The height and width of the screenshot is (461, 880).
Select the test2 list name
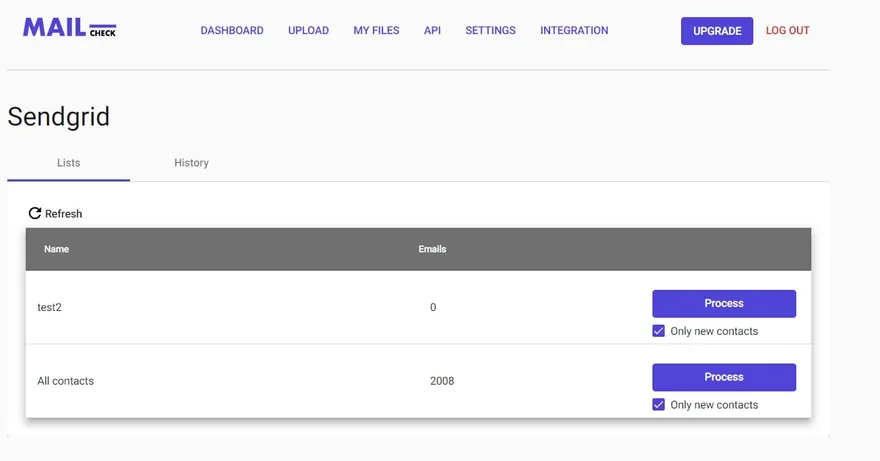point(49,307)
